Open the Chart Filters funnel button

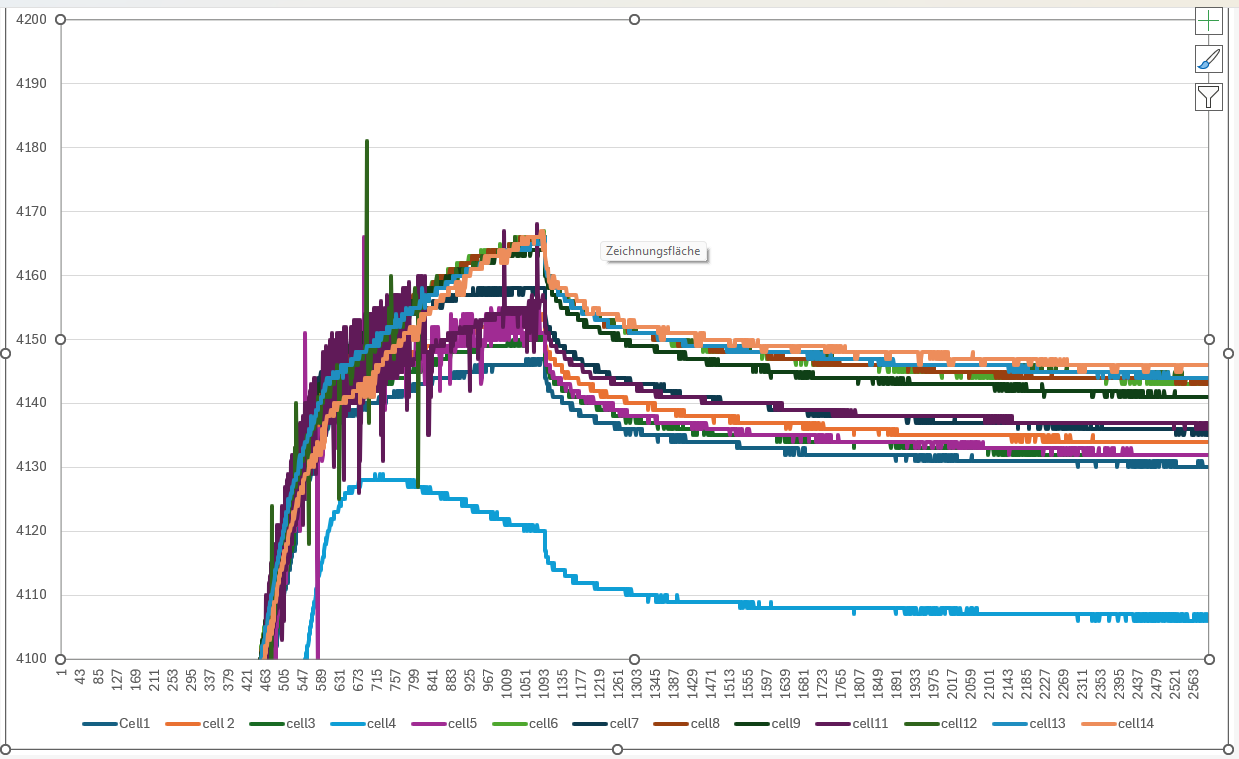(1209, 97)
